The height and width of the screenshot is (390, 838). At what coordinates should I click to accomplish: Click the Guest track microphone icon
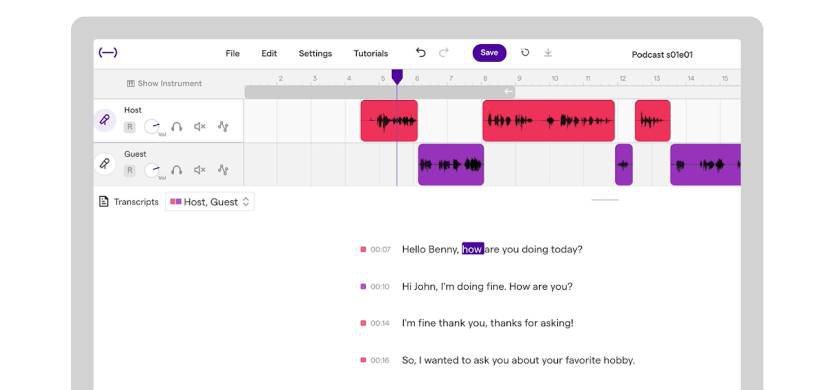coord(105,163)
